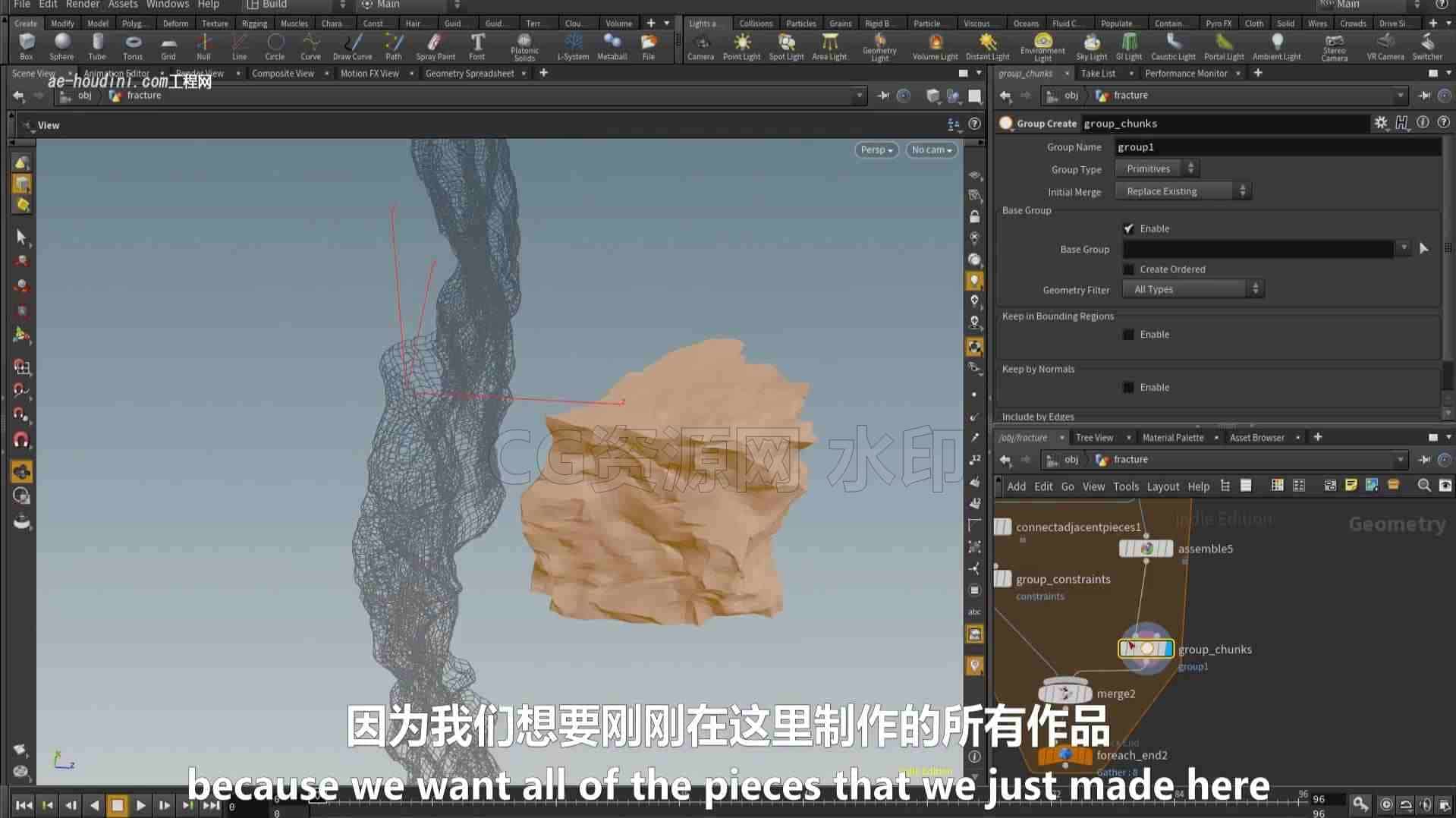
Task: Enable Keep in Bounding Regions
Action: (1128, 335)
